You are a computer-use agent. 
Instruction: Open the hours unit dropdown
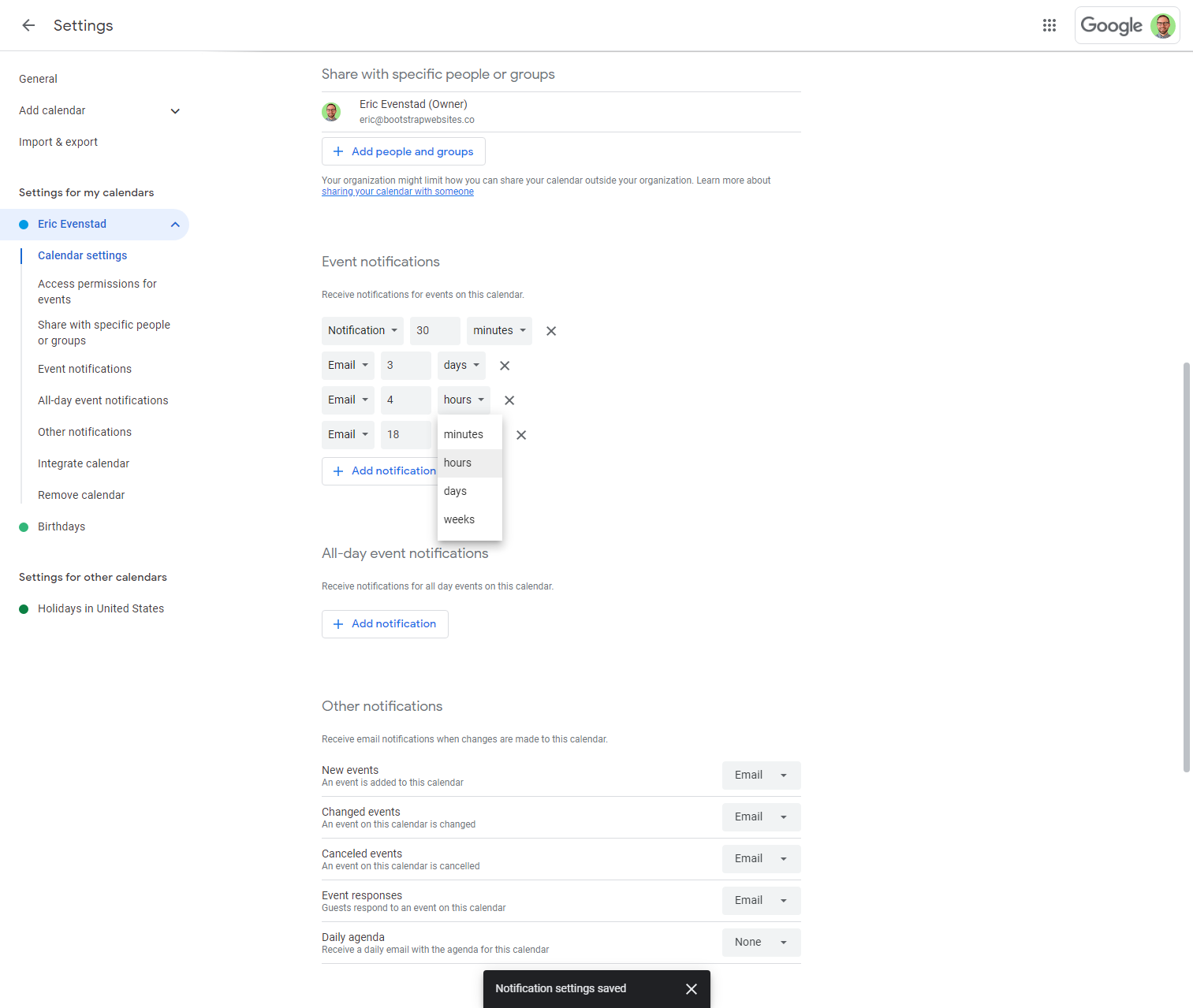pyautogui.click(x=464, y=400)
